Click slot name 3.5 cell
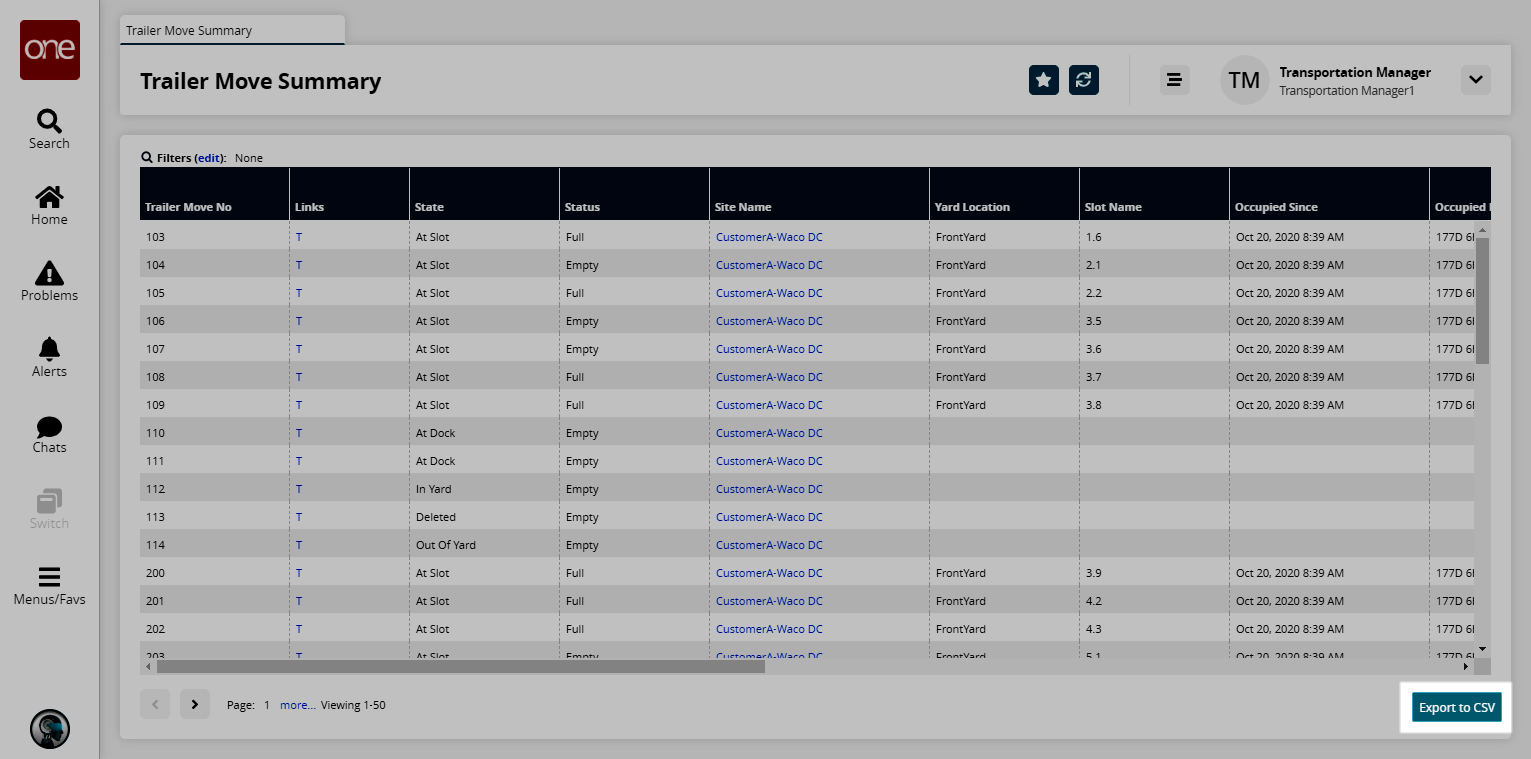The image size is (1531, 759). pos(1154,321)
